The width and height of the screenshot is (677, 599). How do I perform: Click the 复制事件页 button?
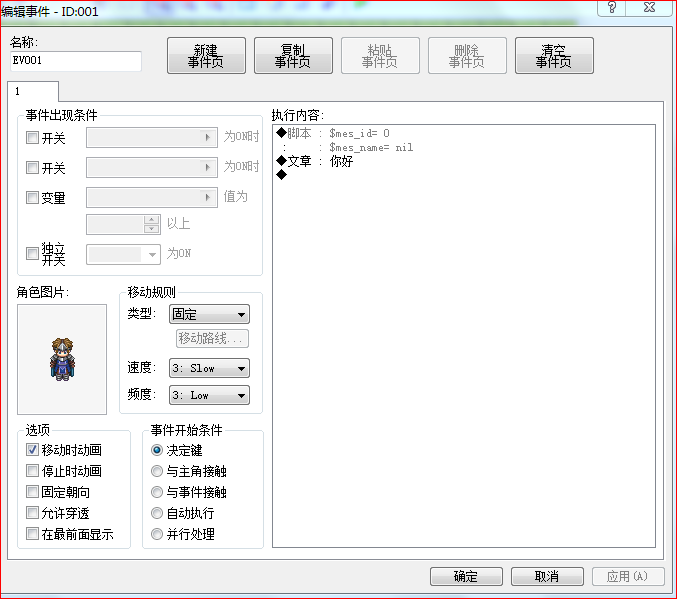[x=293, y=55]
